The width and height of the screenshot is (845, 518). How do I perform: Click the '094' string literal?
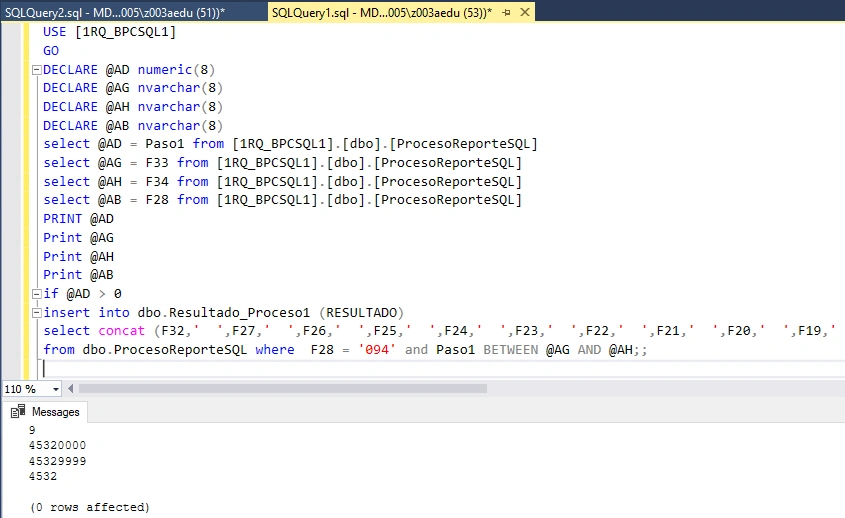tap(377, 350)
